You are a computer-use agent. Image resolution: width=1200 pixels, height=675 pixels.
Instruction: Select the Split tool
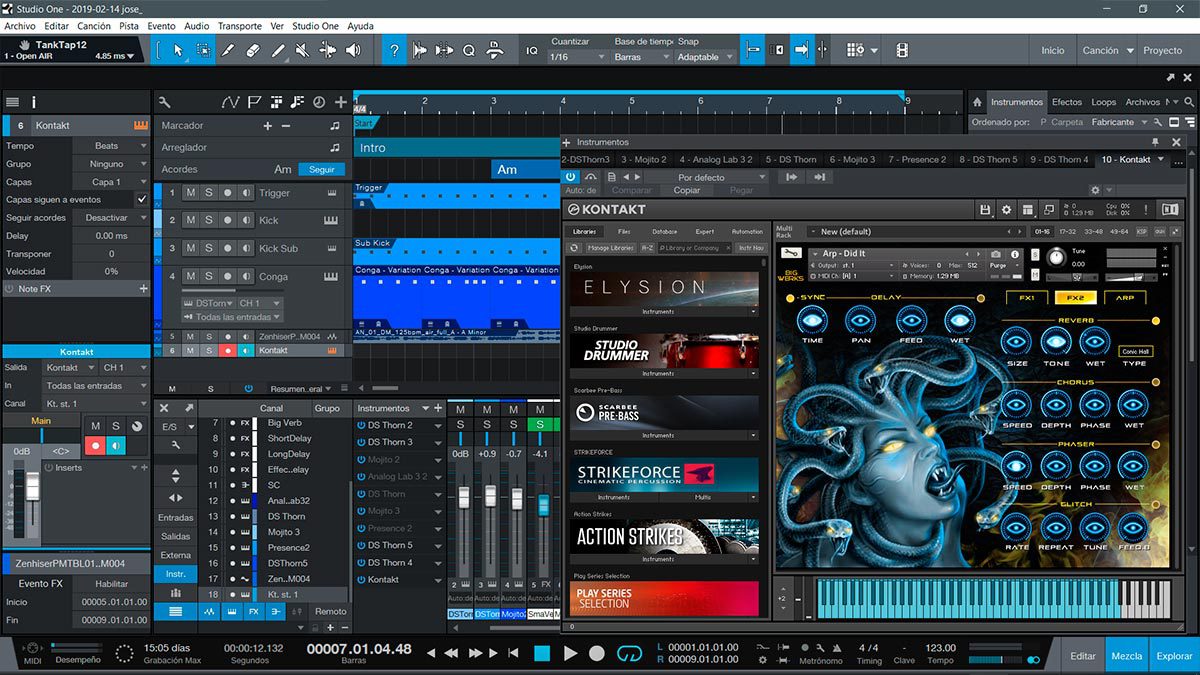pos(228,50)
